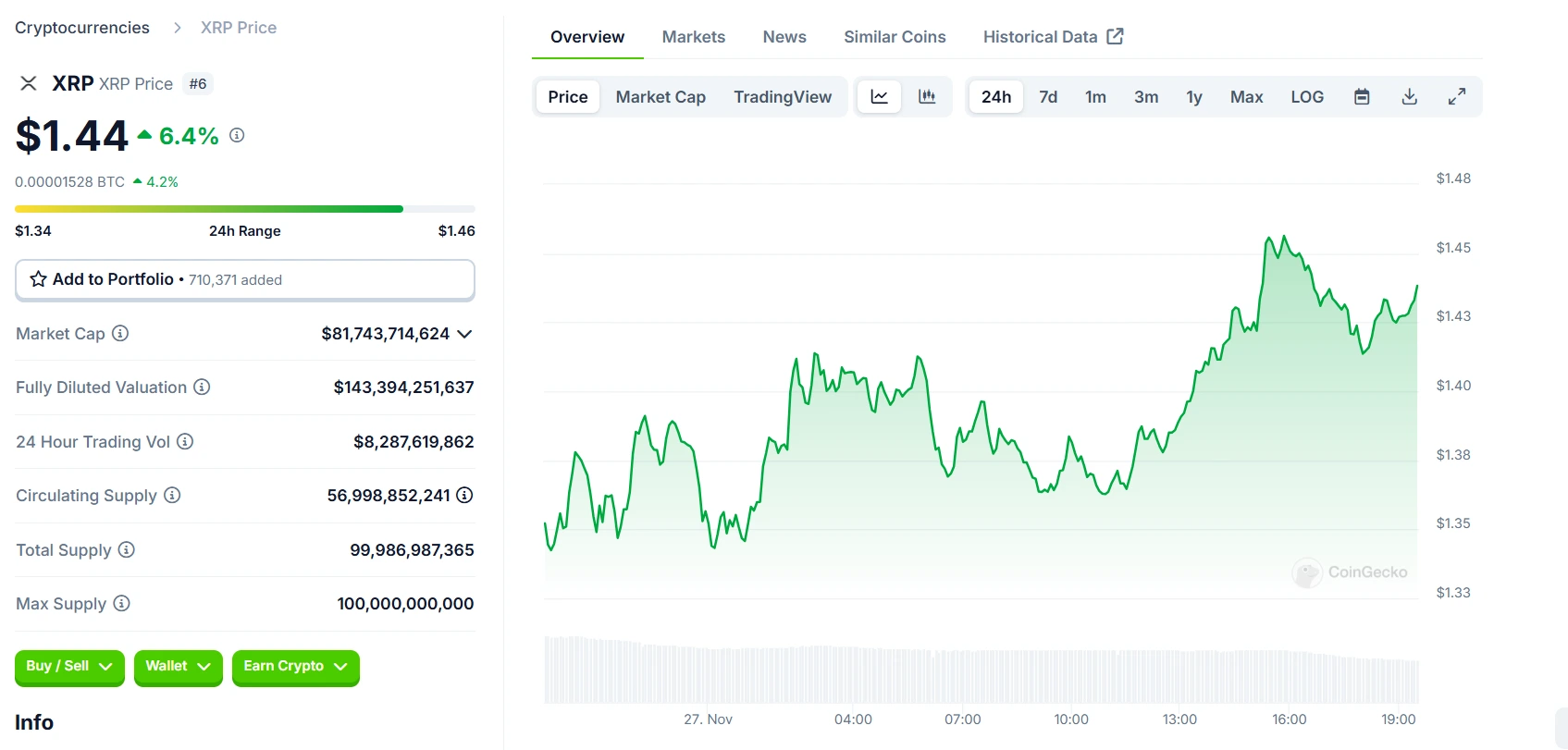1568x750 pixels.
Task: Expand chart to fullscreen
Action: [1457, 96]
